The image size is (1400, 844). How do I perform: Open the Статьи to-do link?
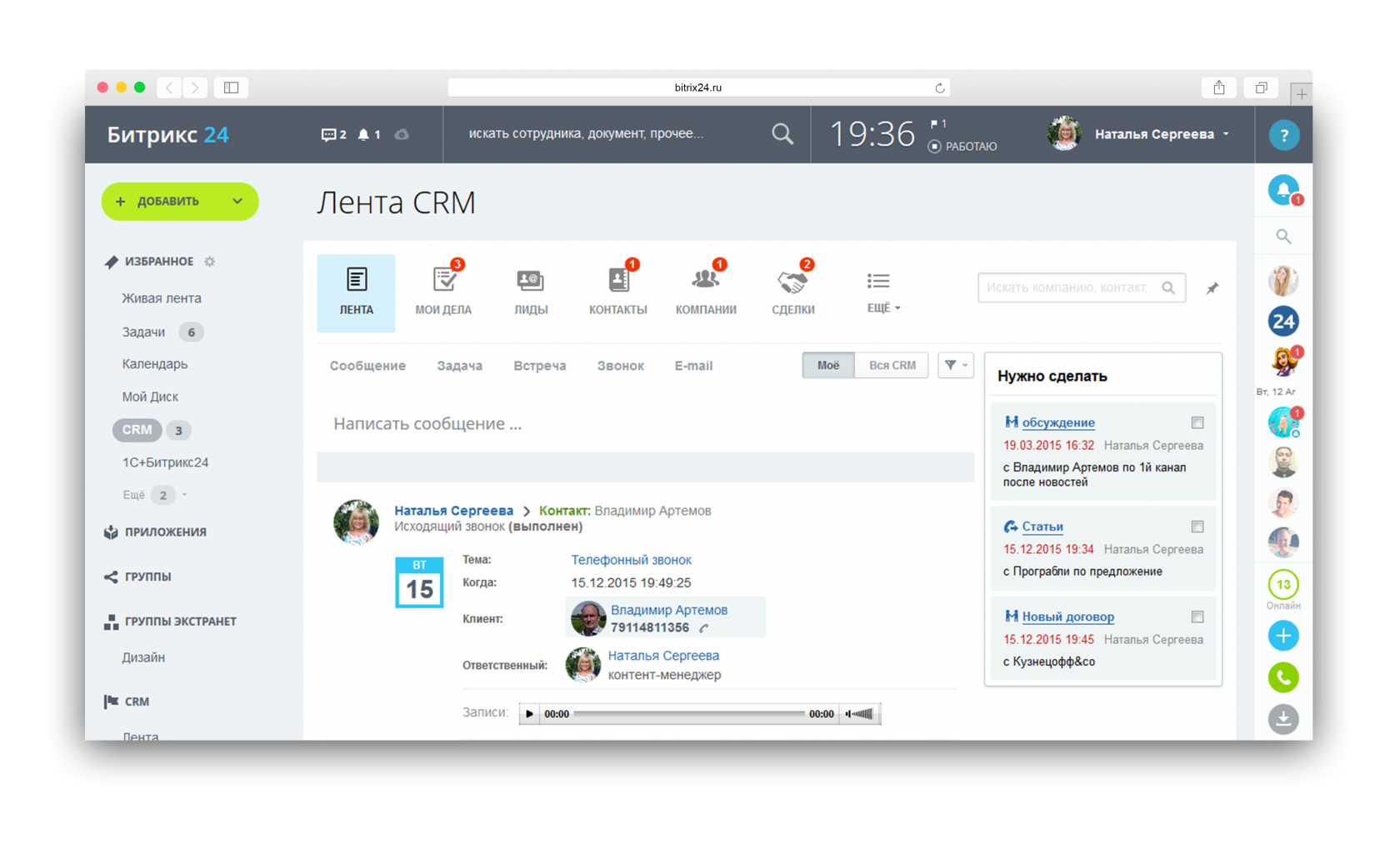1042,527
